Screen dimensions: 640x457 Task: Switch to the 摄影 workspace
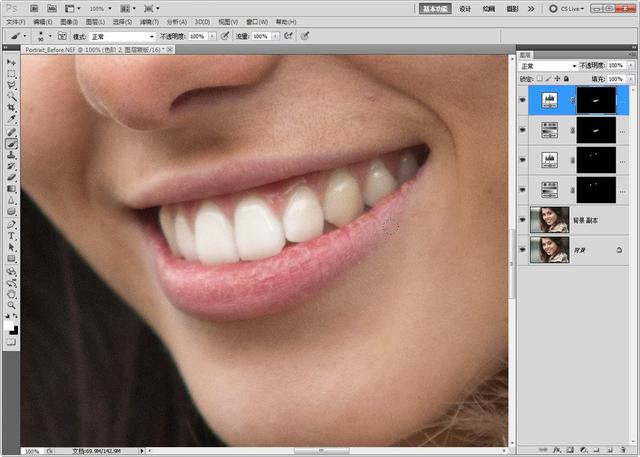pyautogui.click(x=513, y=9)
